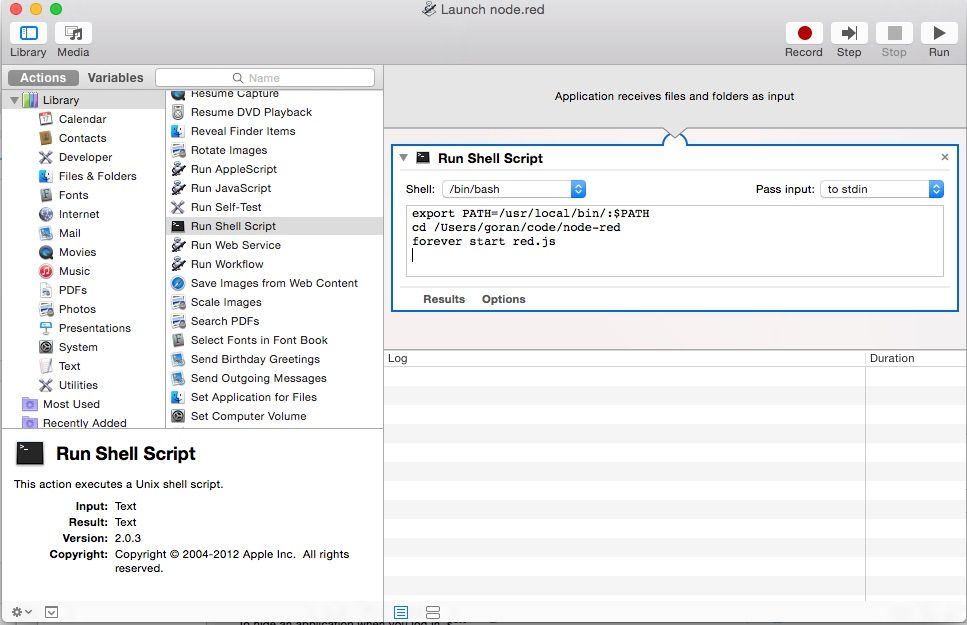Image resolution: width=967 pixels, height=625 pixels.
Task: Select the Text category in Library
Action: click(70, 366)
